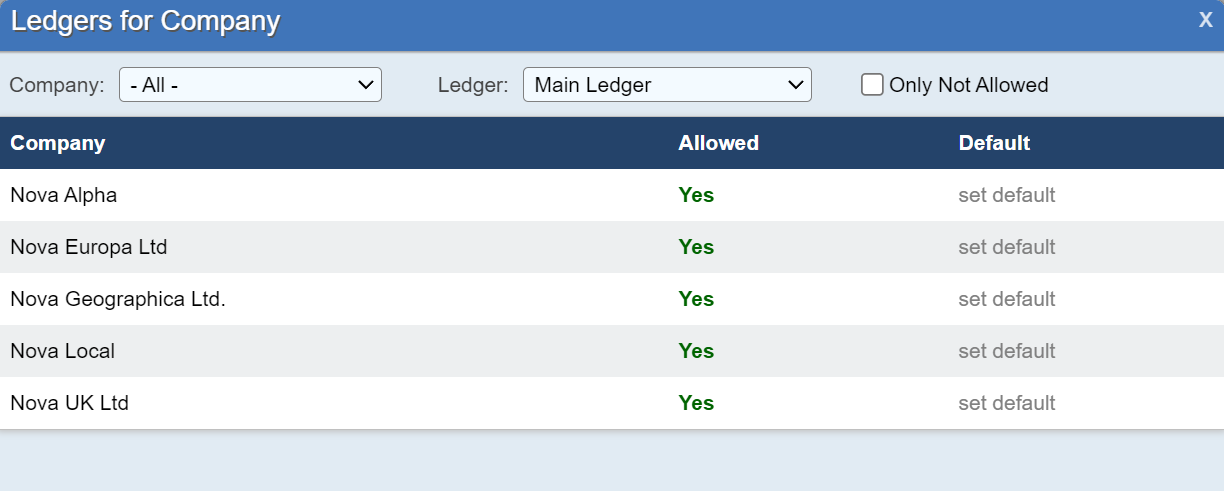
Task: Select the Nova UK Ltd company name
Action: 69,403
